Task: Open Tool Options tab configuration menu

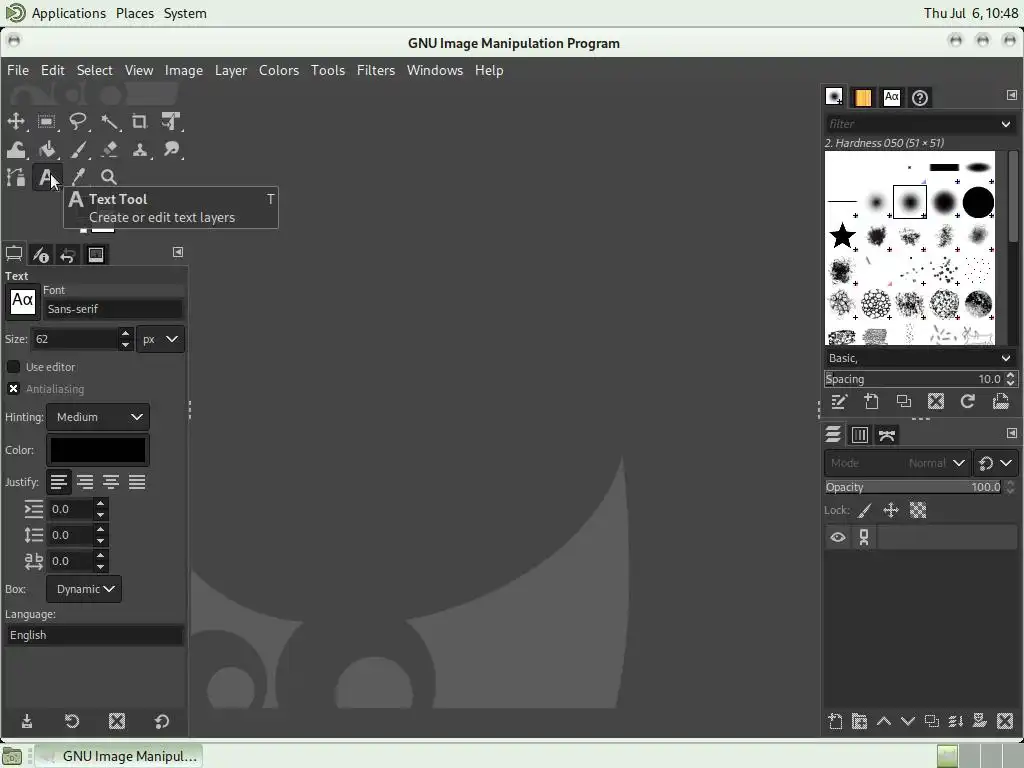Action: click(x=178, y=252)
